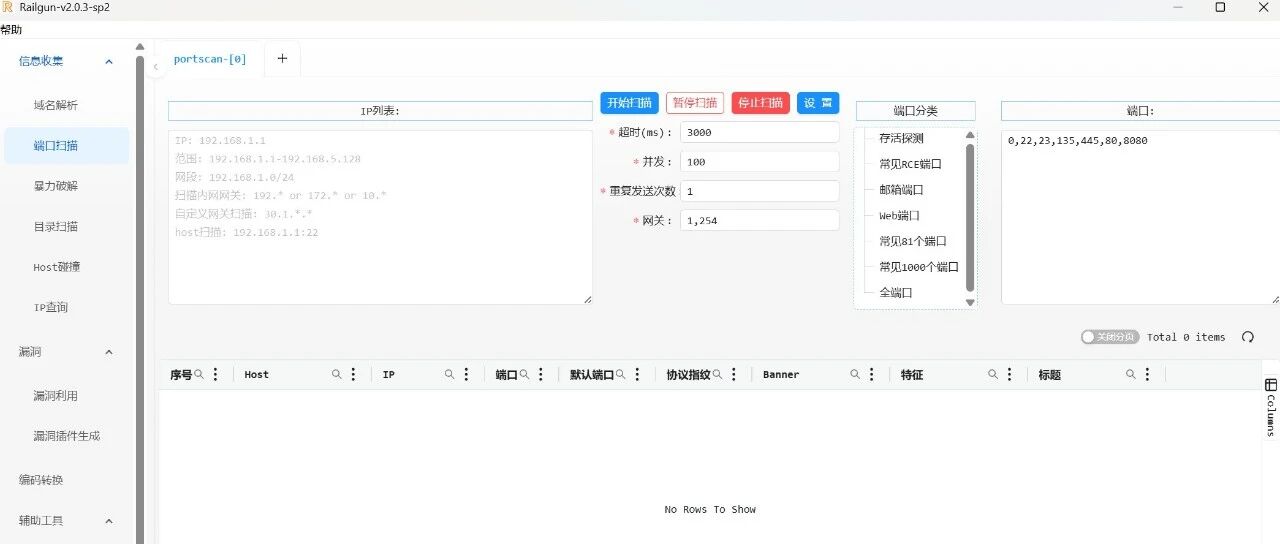Open the Banner column three-dot menu

[872, 374]
